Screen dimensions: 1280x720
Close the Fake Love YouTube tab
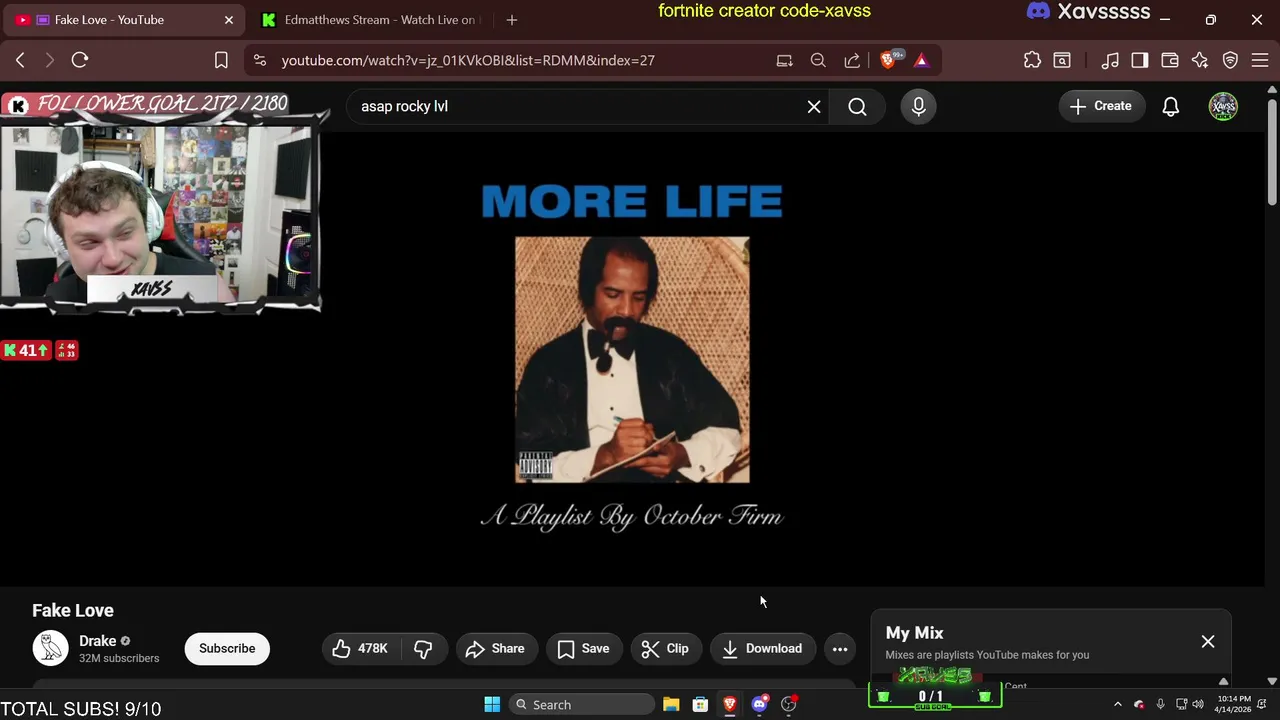coord(229,20)
